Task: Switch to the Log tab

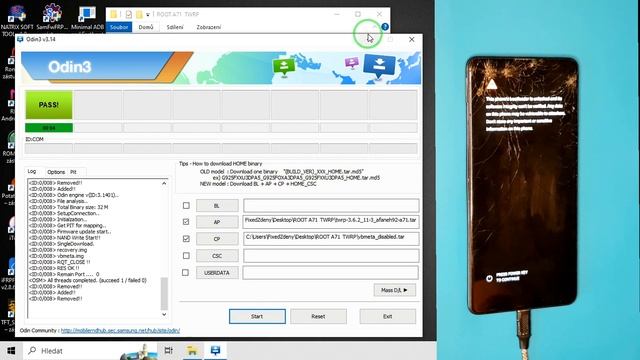Action: click(x=32, y=171)
